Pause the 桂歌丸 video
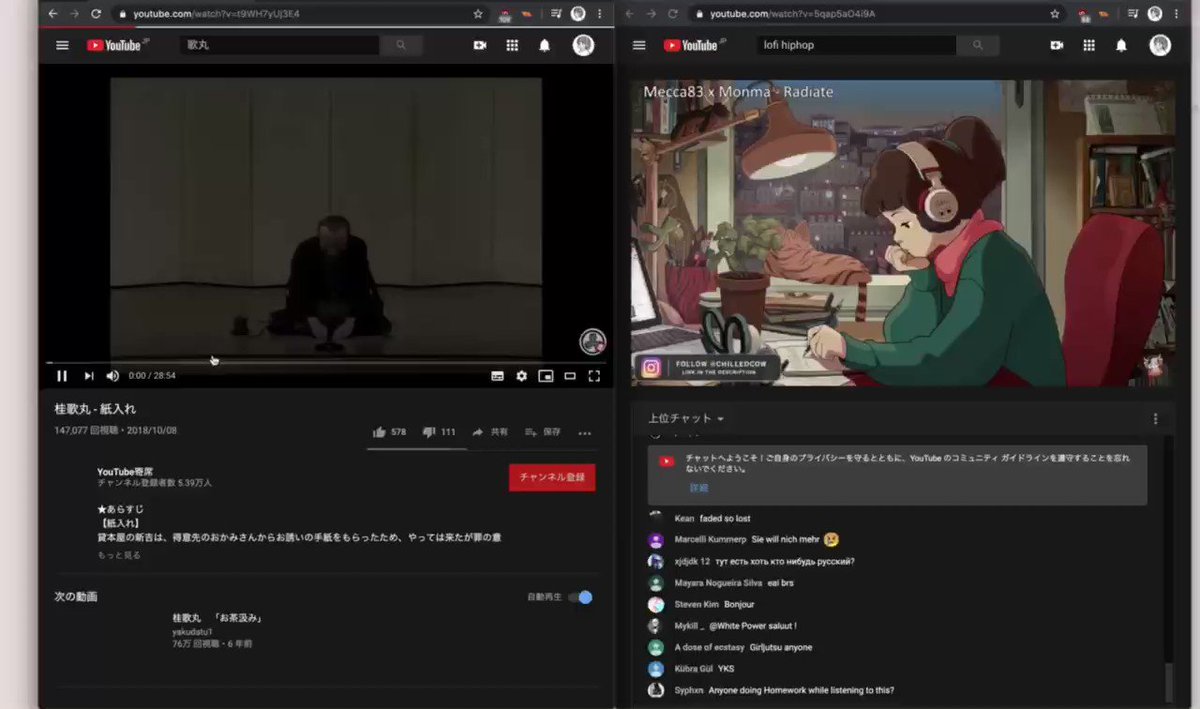The width and height of the screenshot is (1200, 709). (x=62, y=376)
